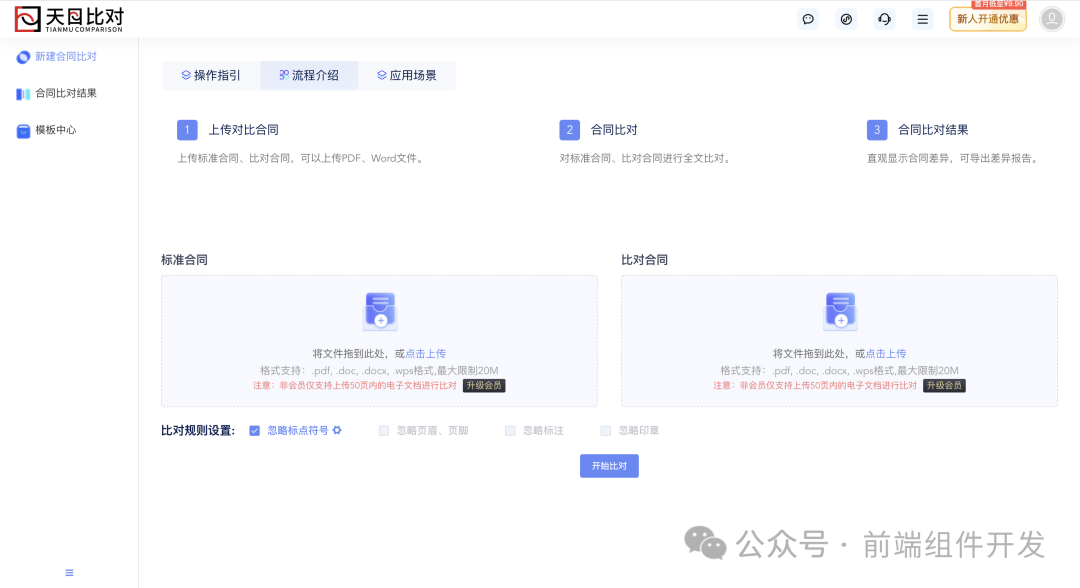
Task: Click the 比对合同 upload drop area
Action: (x=840, y=341)
